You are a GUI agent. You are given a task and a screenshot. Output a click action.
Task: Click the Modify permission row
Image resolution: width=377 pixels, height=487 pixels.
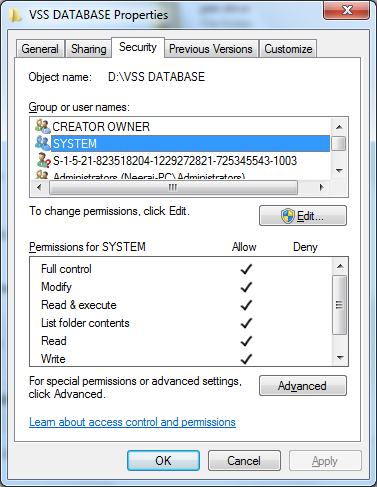pos(181,287)
